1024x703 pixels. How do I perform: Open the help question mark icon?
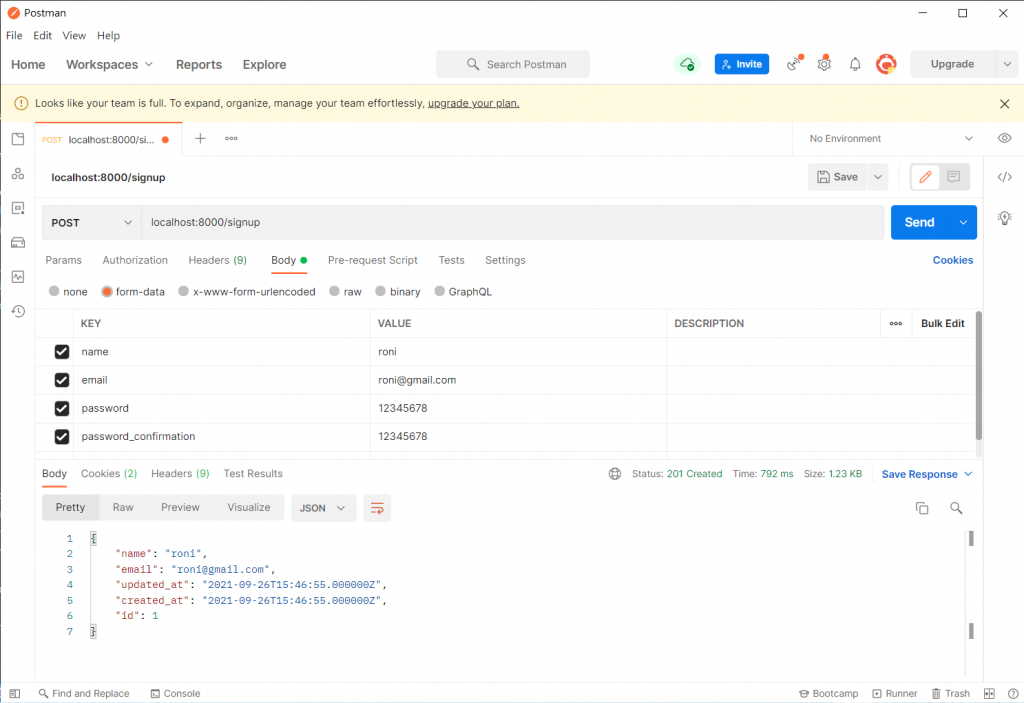click(x=1013, y=694)
